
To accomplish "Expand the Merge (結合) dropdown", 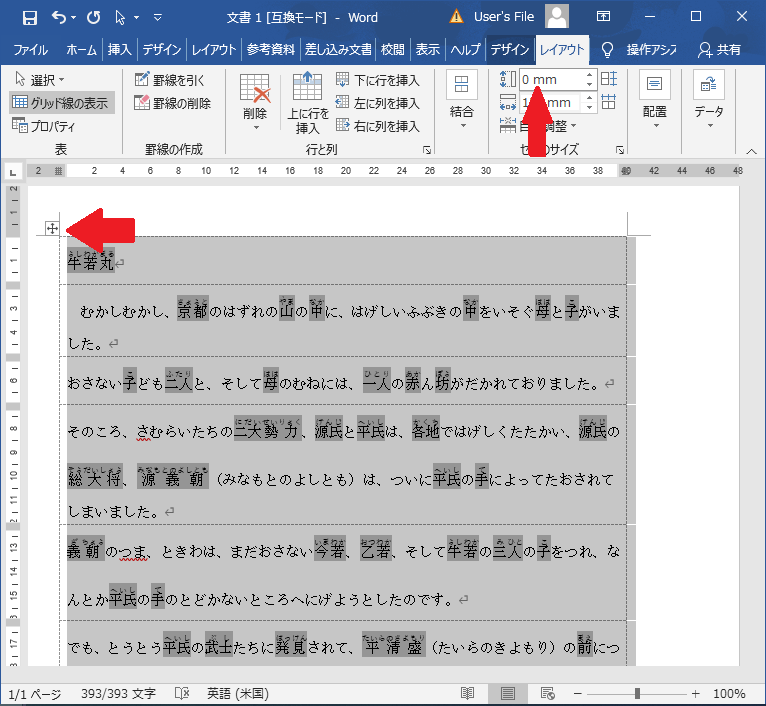I will (x=461, y=102).
